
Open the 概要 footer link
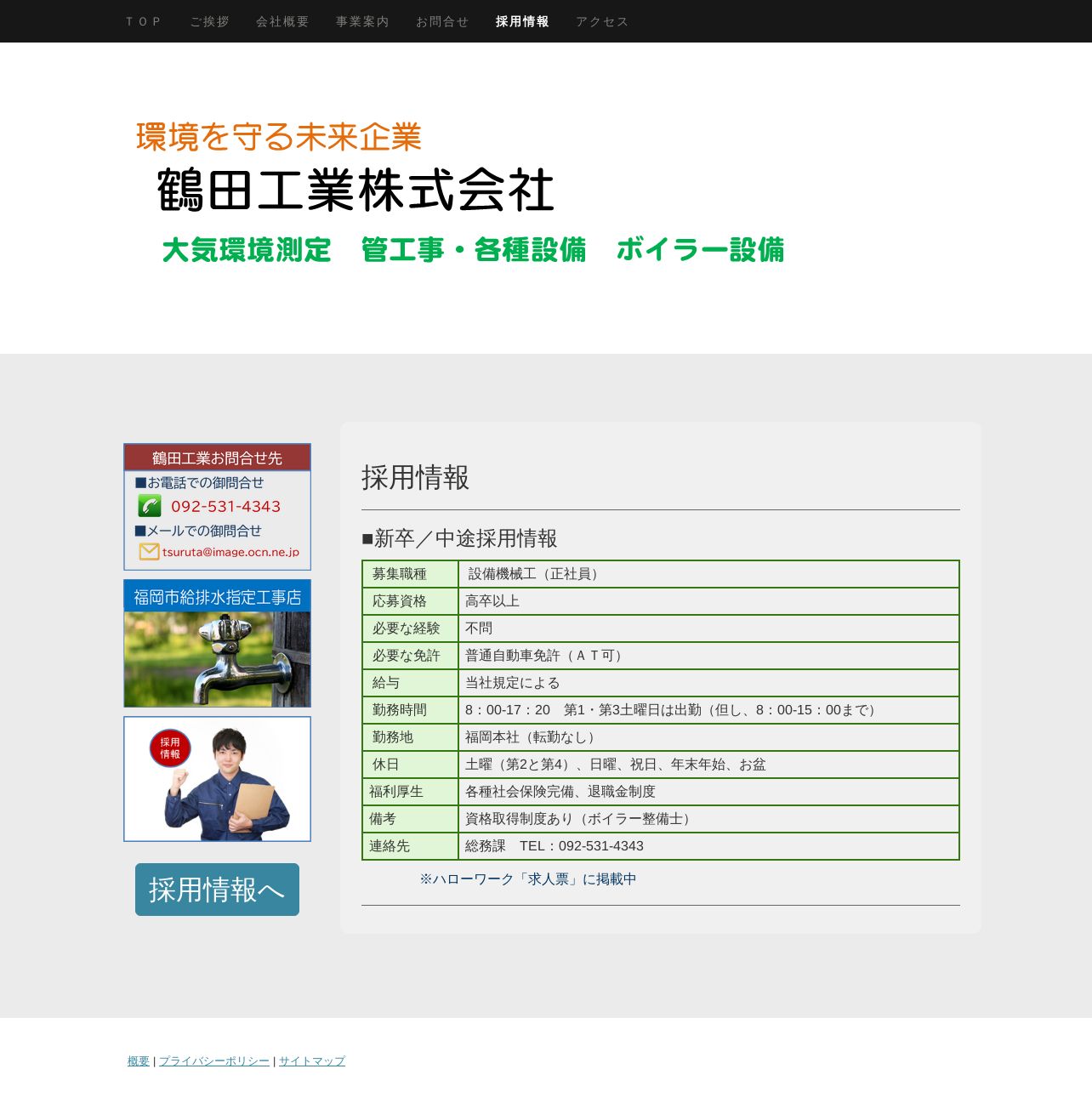[139, 1060]
